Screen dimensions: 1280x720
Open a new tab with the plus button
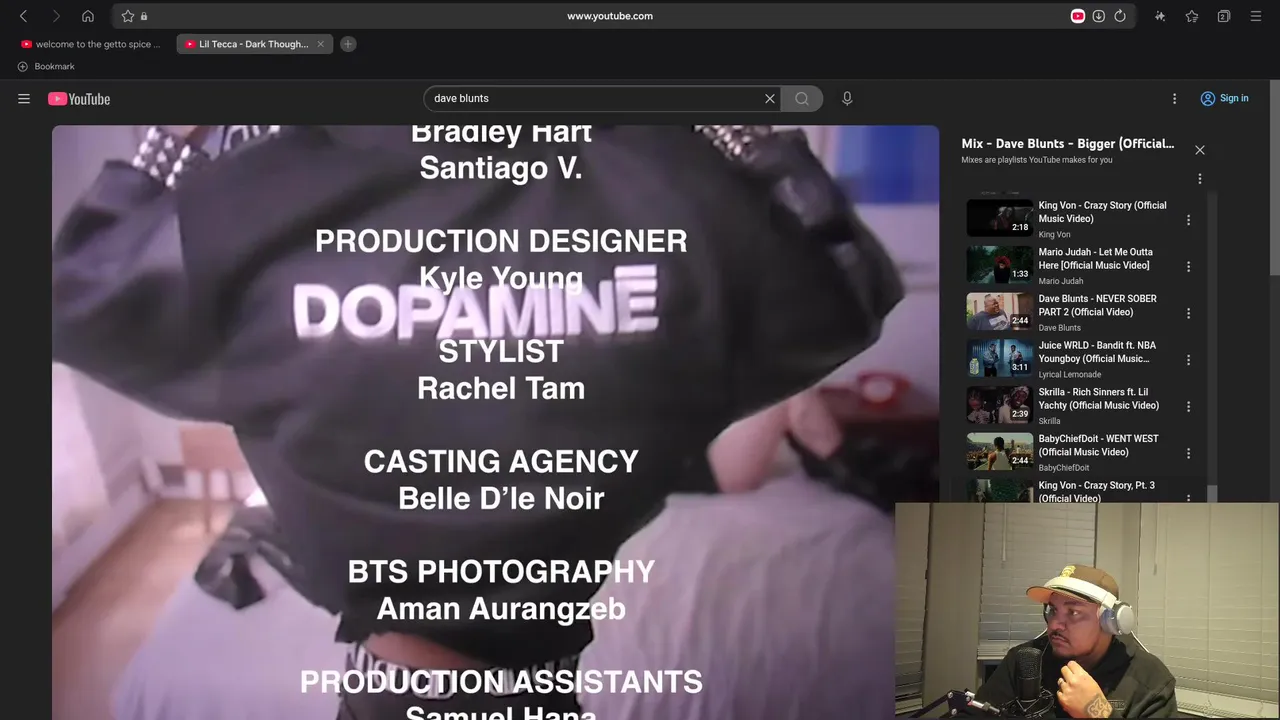(348, 44)
